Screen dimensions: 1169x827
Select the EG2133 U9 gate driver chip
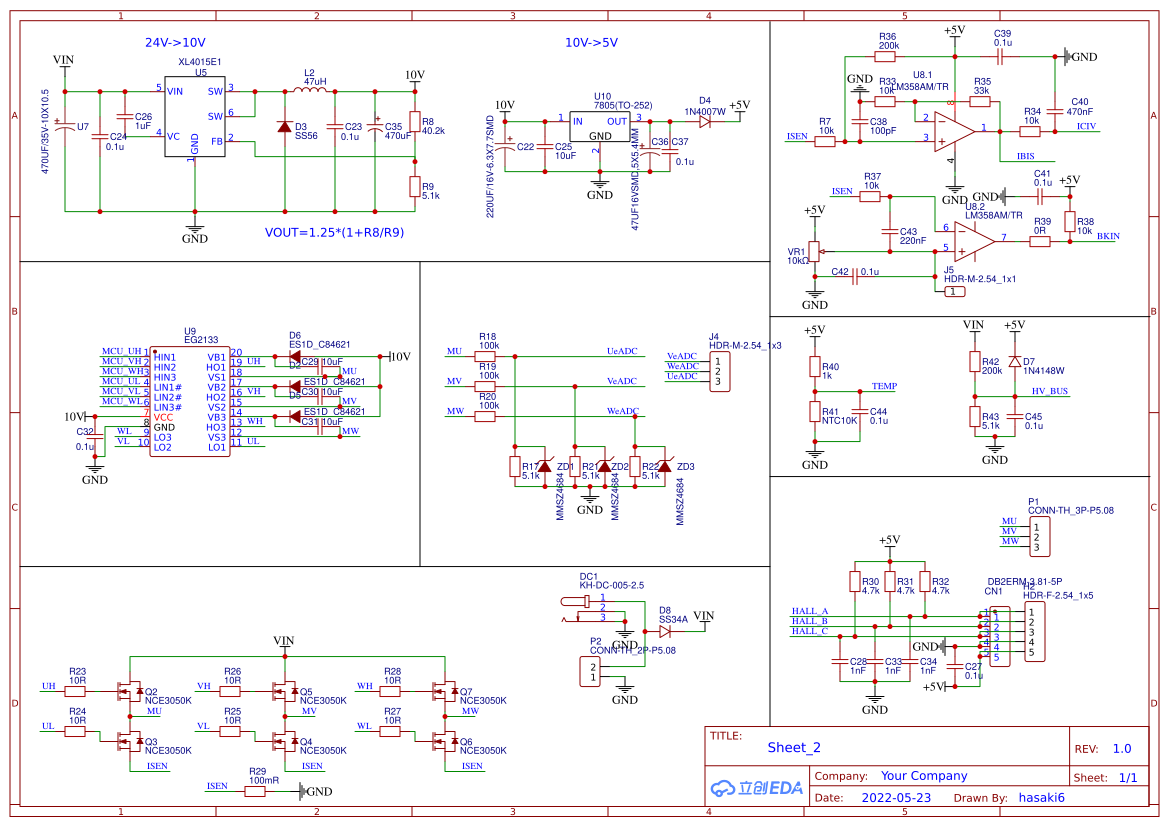(189, 402)
